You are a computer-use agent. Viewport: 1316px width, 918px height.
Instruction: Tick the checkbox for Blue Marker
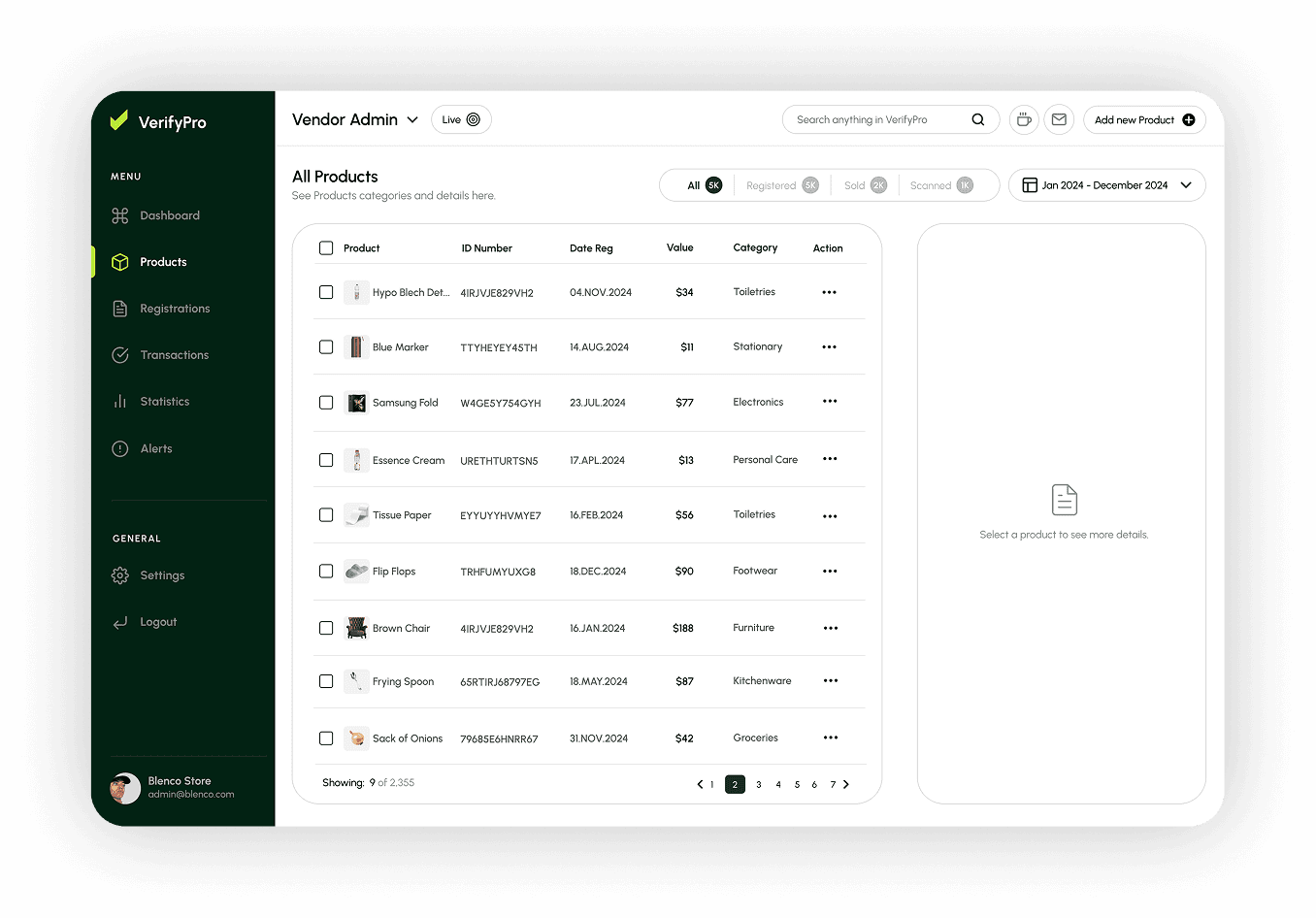pyautogui.click(x=326, y=347)
